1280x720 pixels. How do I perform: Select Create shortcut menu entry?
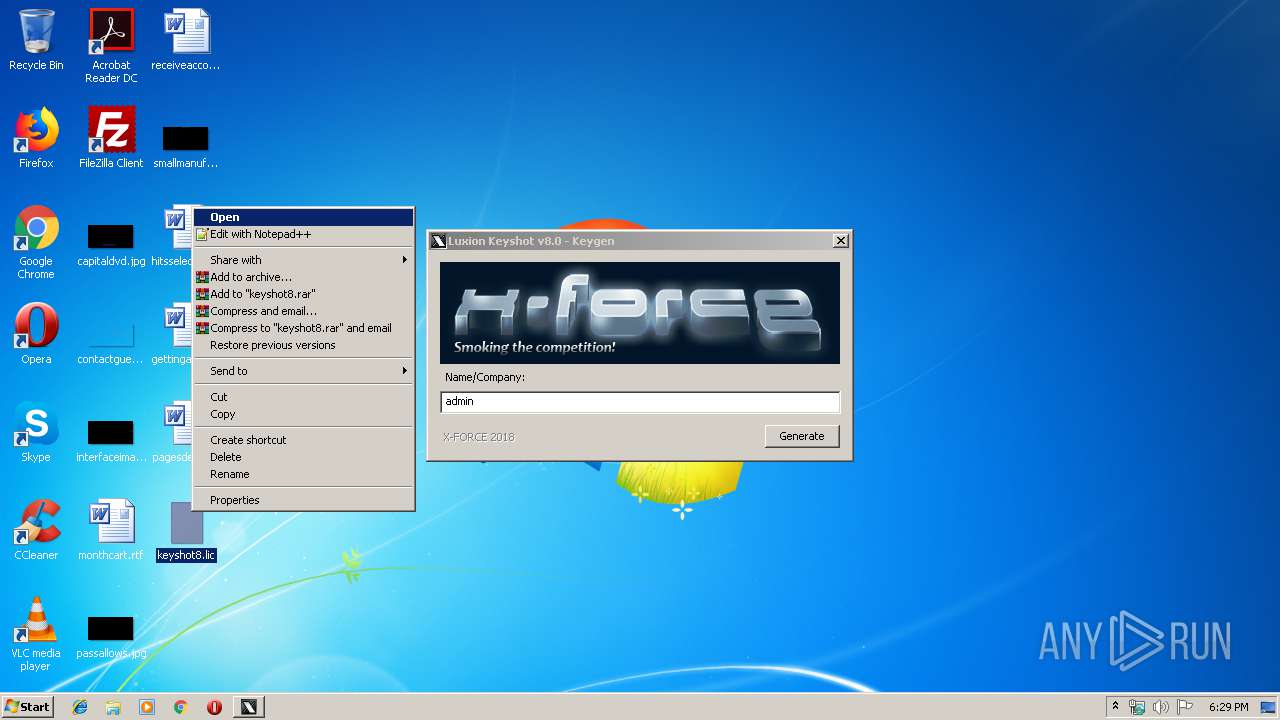click(304, 440)
